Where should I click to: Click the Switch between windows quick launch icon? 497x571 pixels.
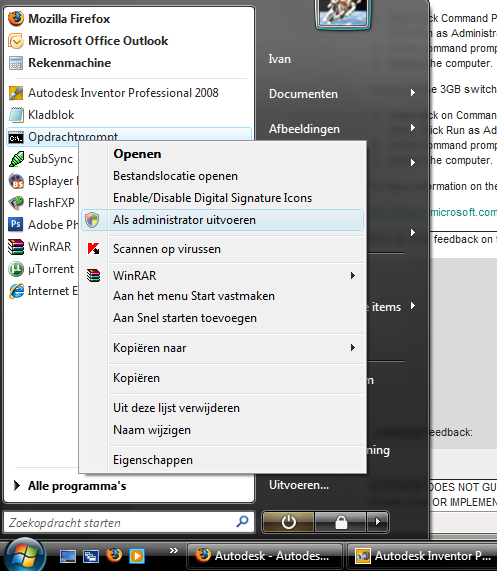(91, 556)
